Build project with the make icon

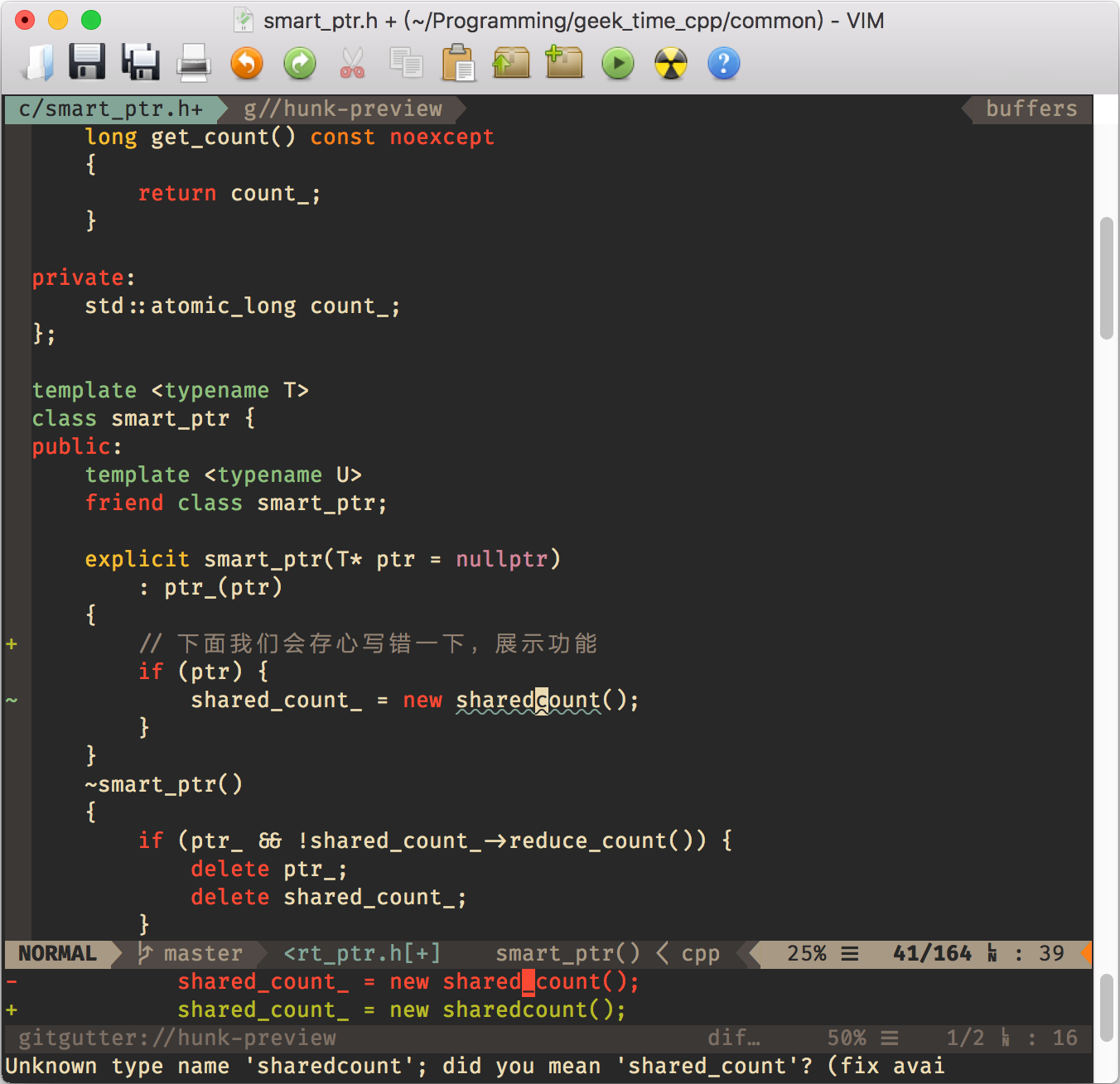tap(671, 63)
